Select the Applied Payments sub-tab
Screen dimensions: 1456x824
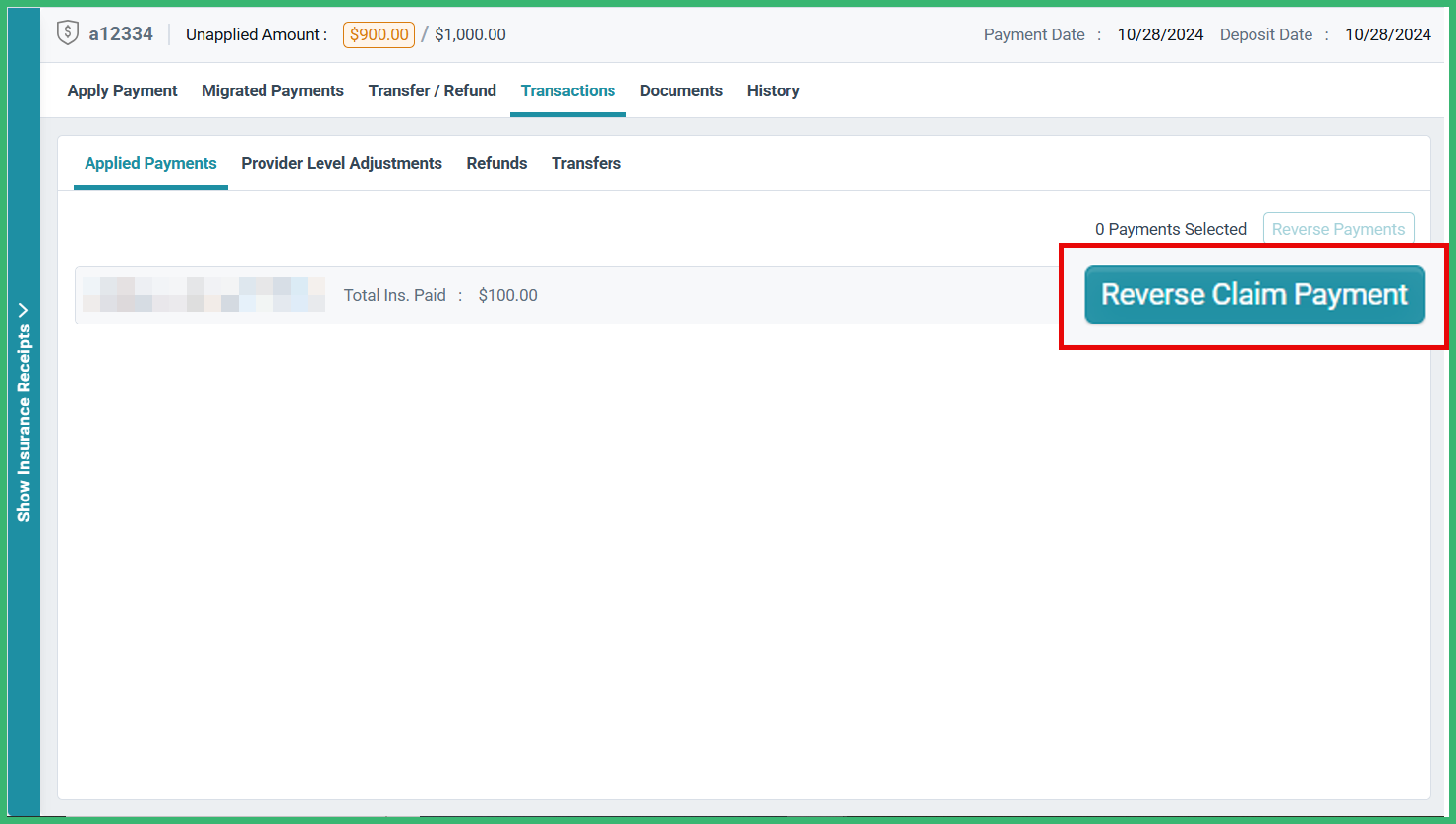pos(150,163)
